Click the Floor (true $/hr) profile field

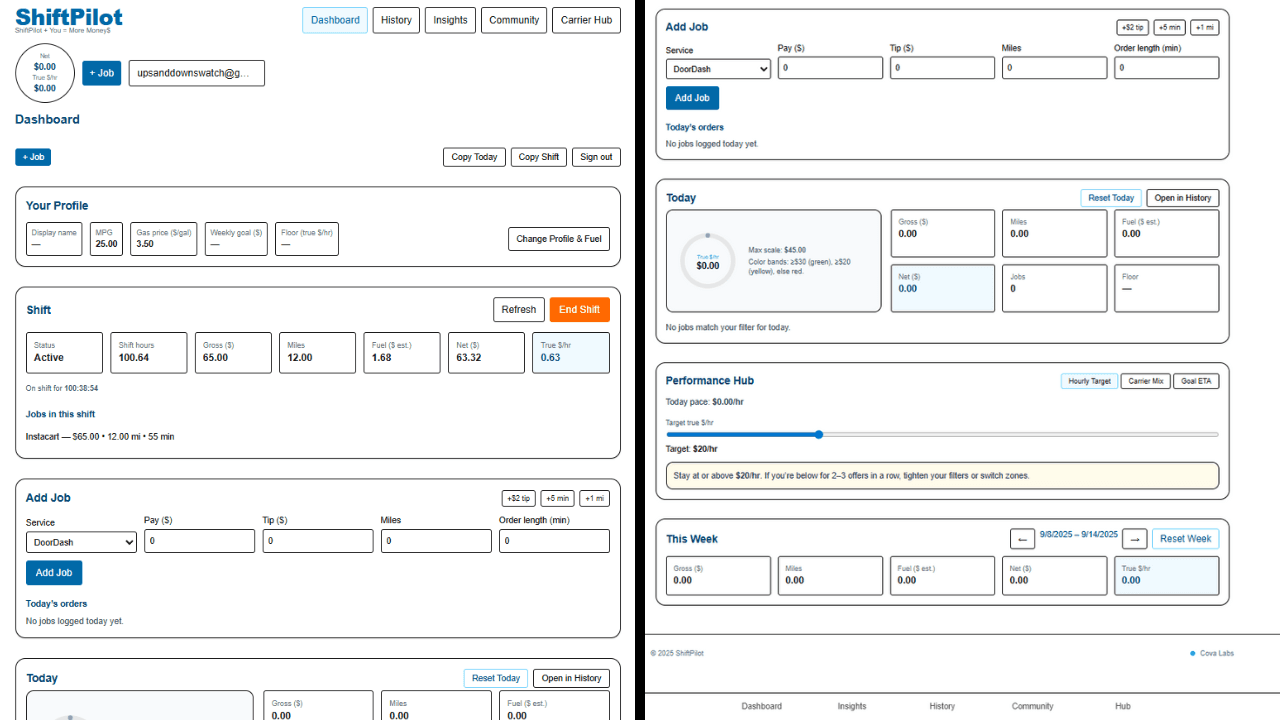coord(307,239)
